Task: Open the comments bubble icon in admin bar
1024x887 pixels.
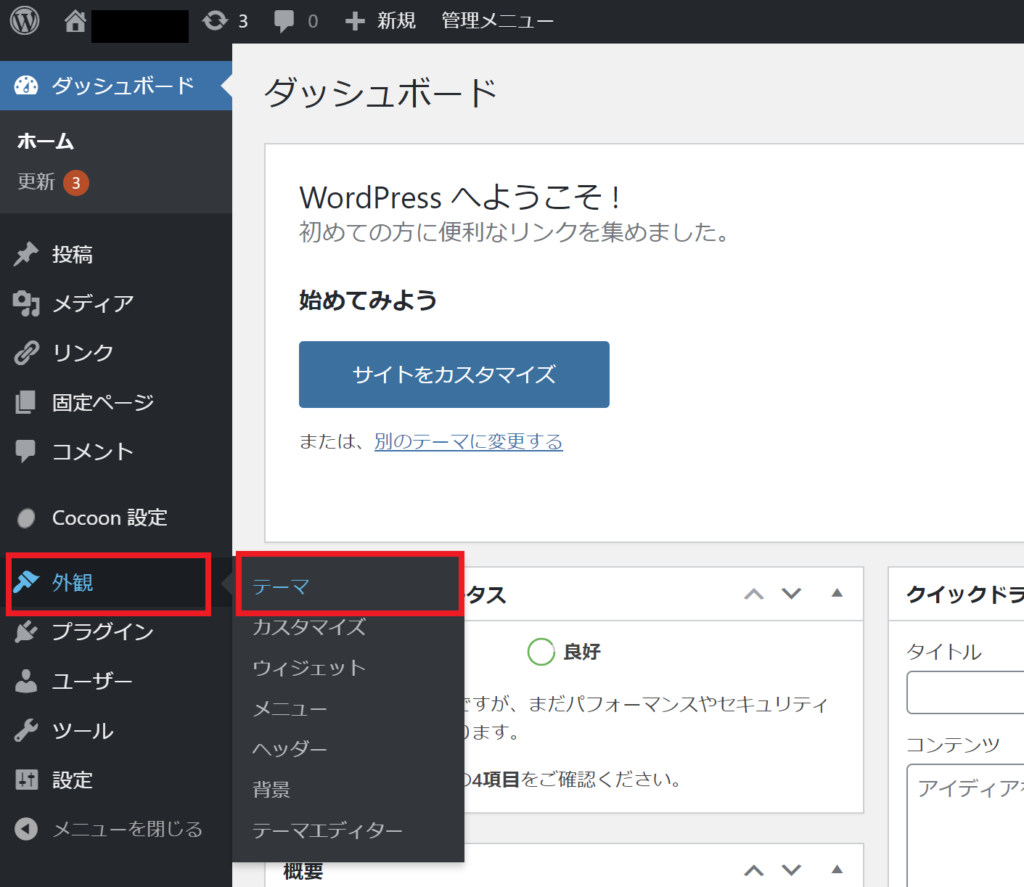Action: [x=284, y=22]
